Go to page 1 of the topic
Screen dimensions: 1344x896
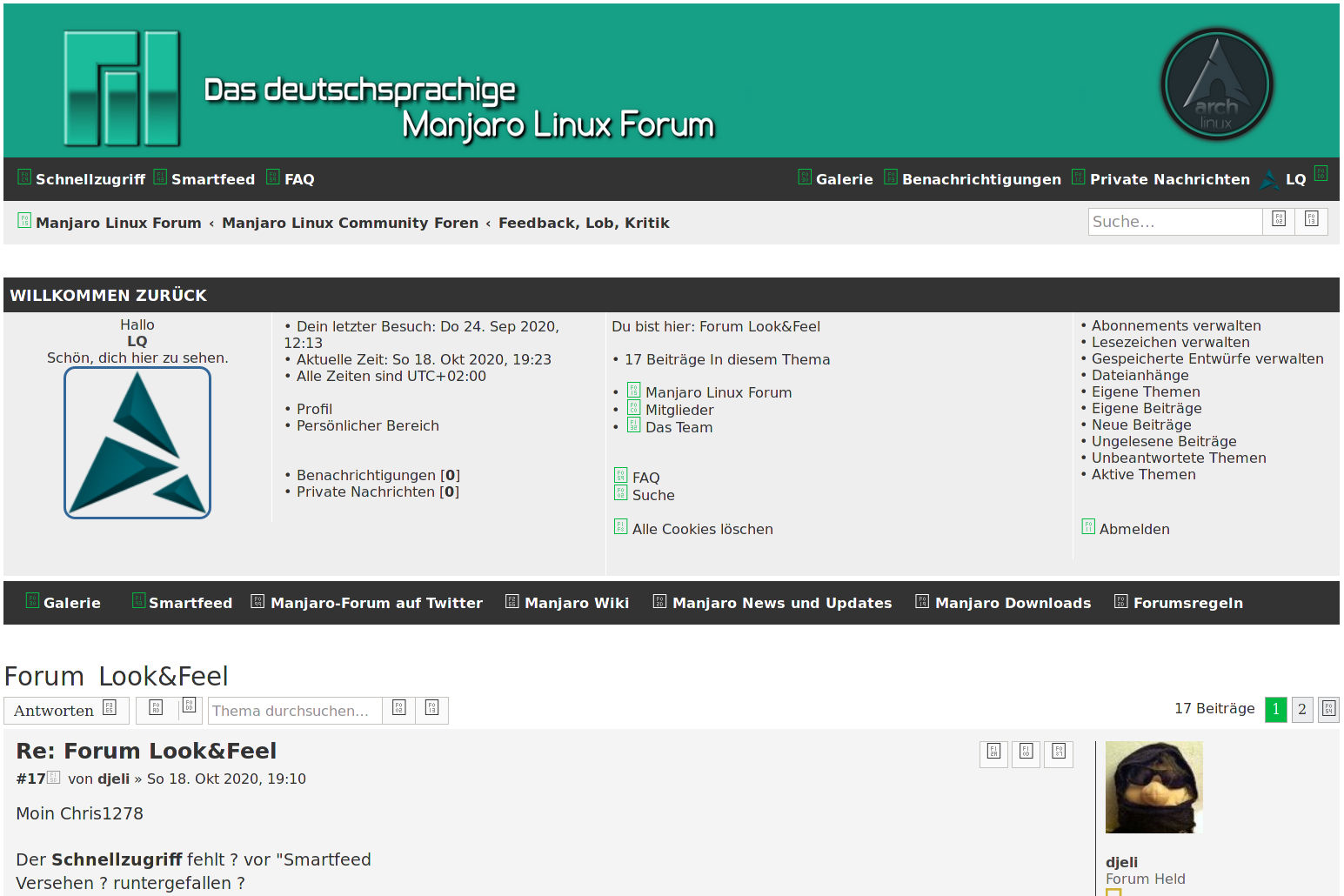(1275, 709)
